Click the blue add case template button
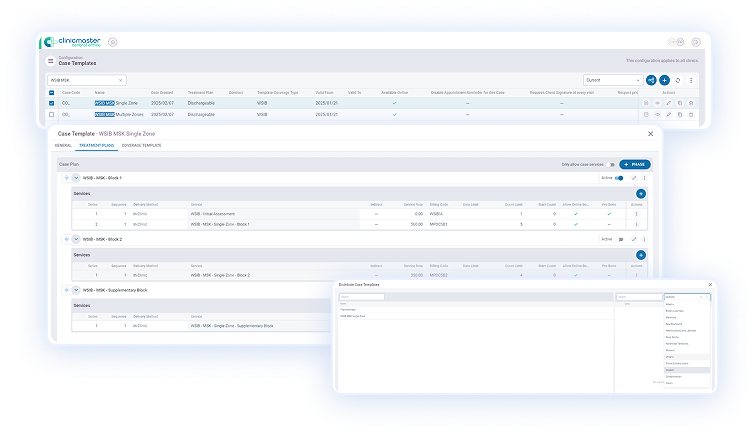 [x=664, y=80]
